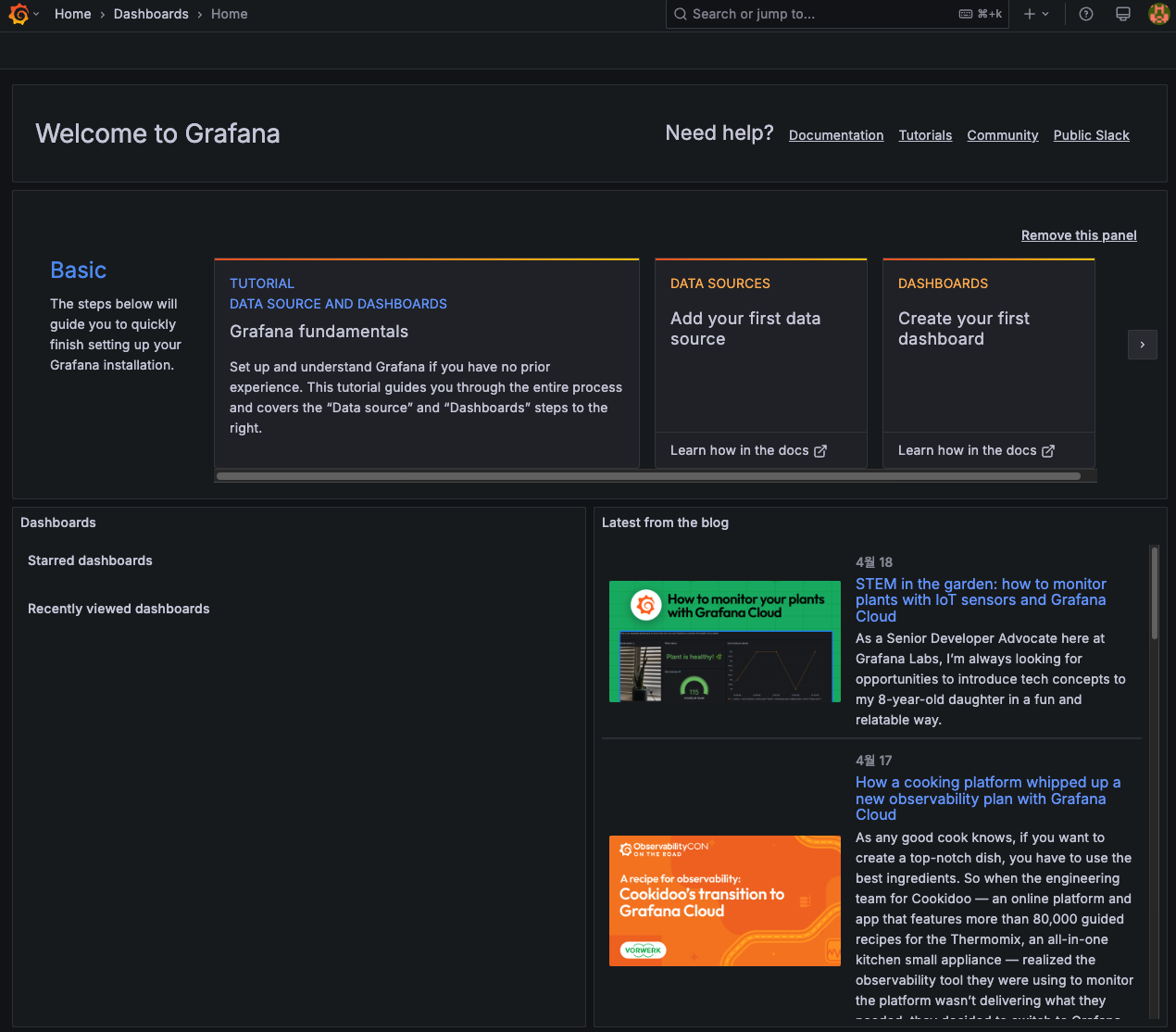Open the plus New menu
Screen dimensions: 1176x1032
click(x=1036, y=14)
